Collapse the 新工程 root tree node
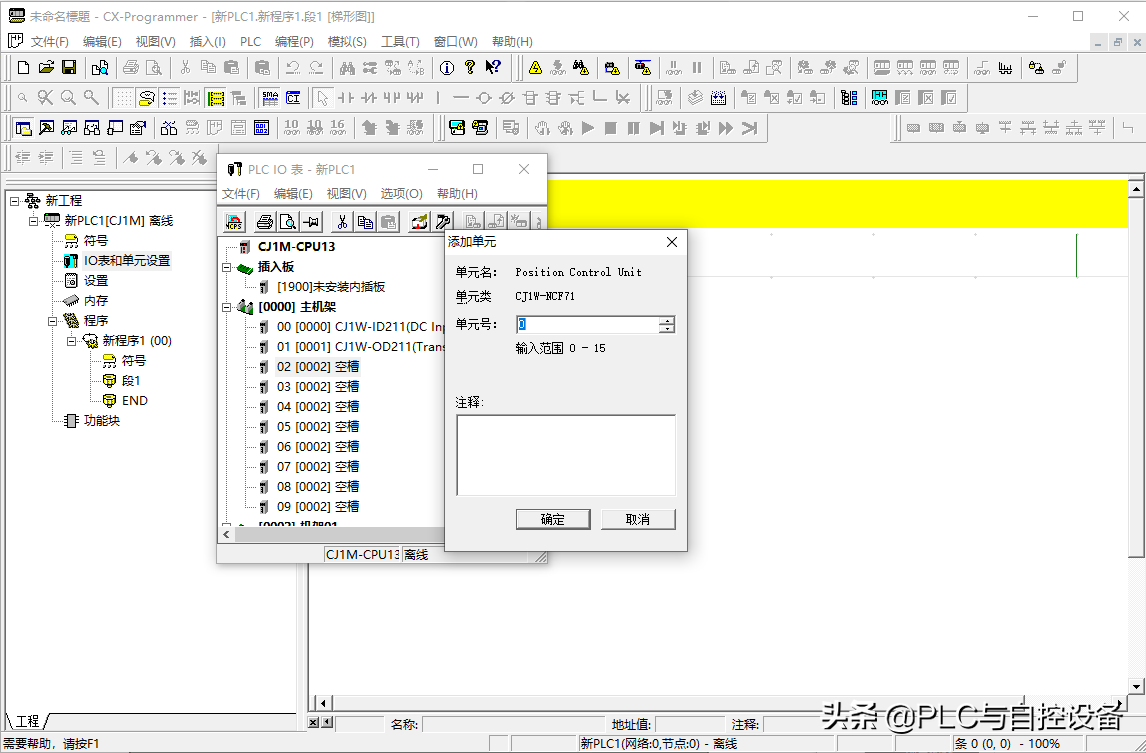Viewport: 1146px width, 753px height. (x=15, y=201)
